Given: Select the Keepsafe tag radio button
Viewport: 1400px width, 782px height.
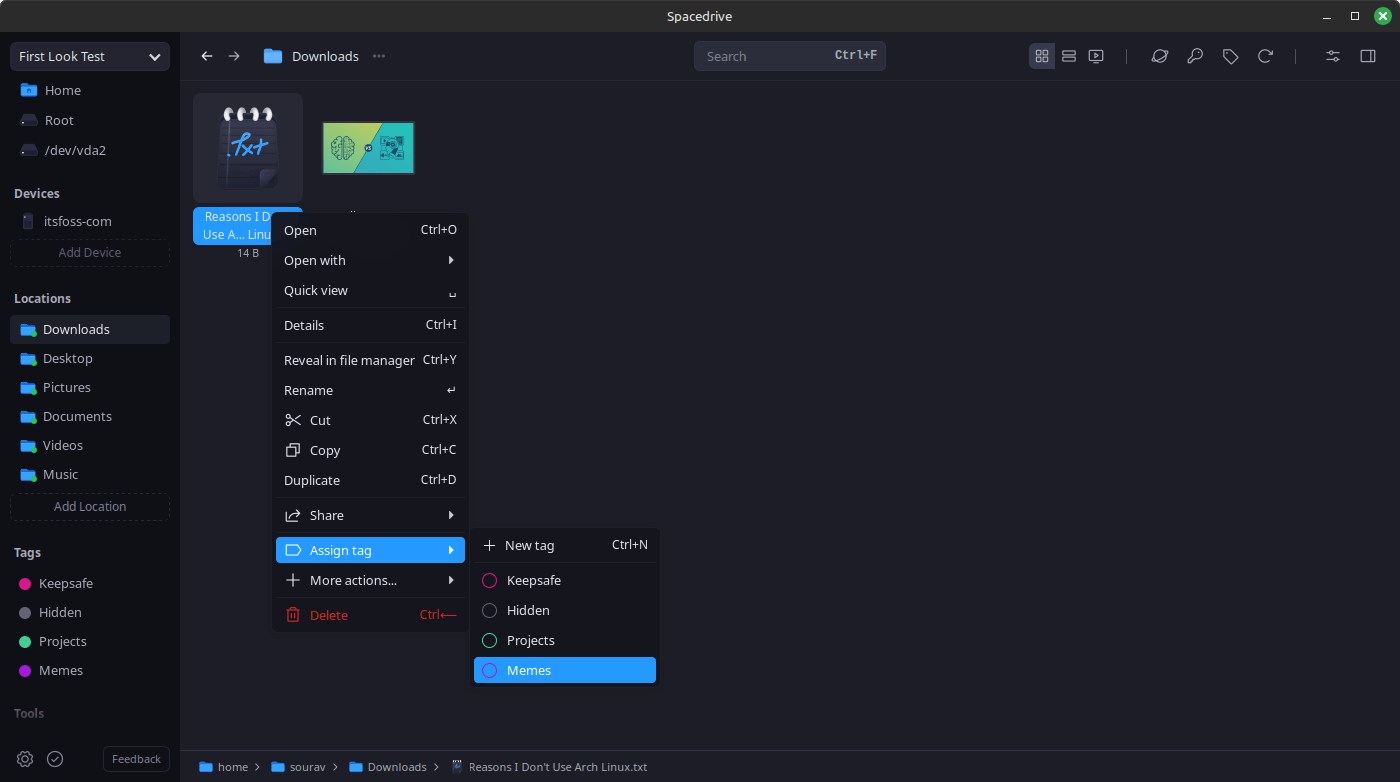Looking at the screenshot, I should point(489,580).
